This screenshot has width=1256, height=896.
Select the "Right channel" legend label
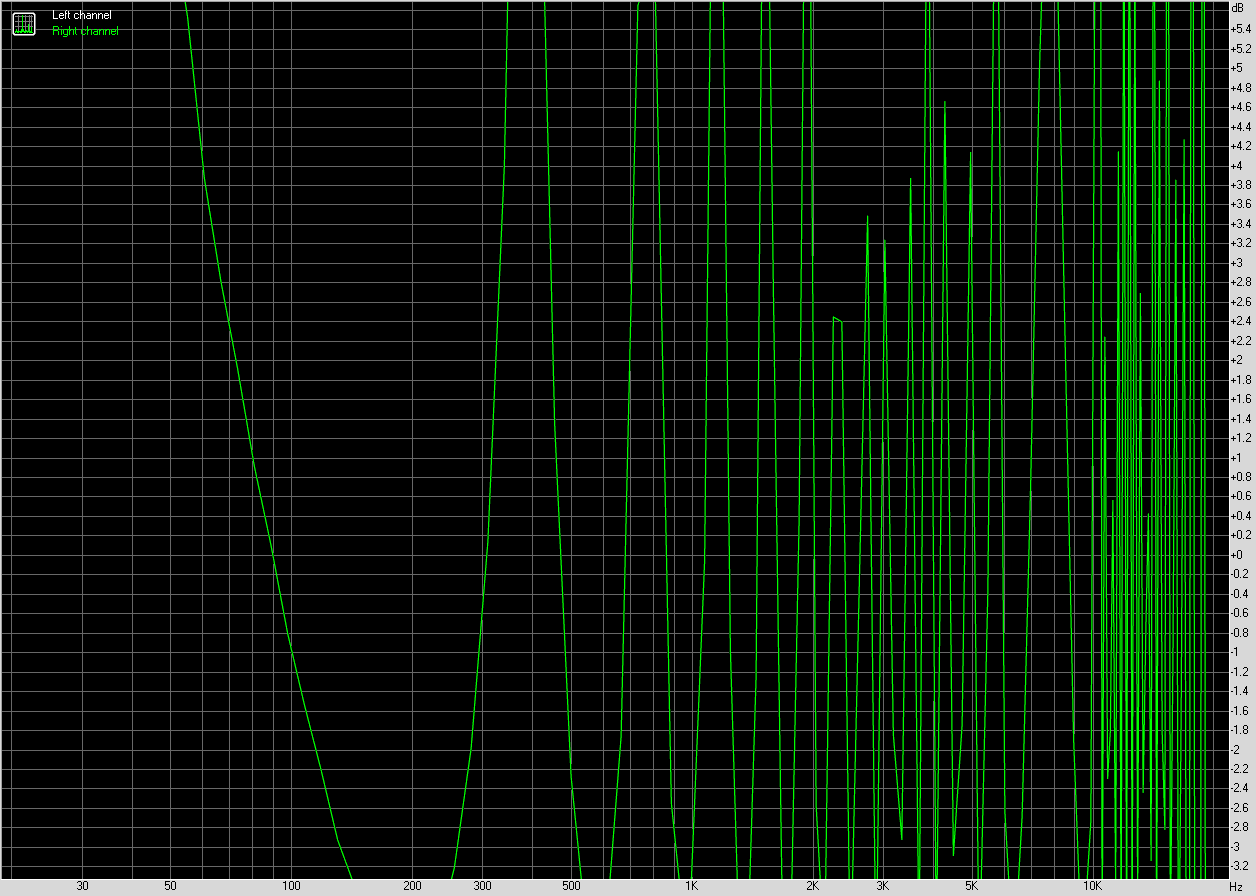click(85, 31)
